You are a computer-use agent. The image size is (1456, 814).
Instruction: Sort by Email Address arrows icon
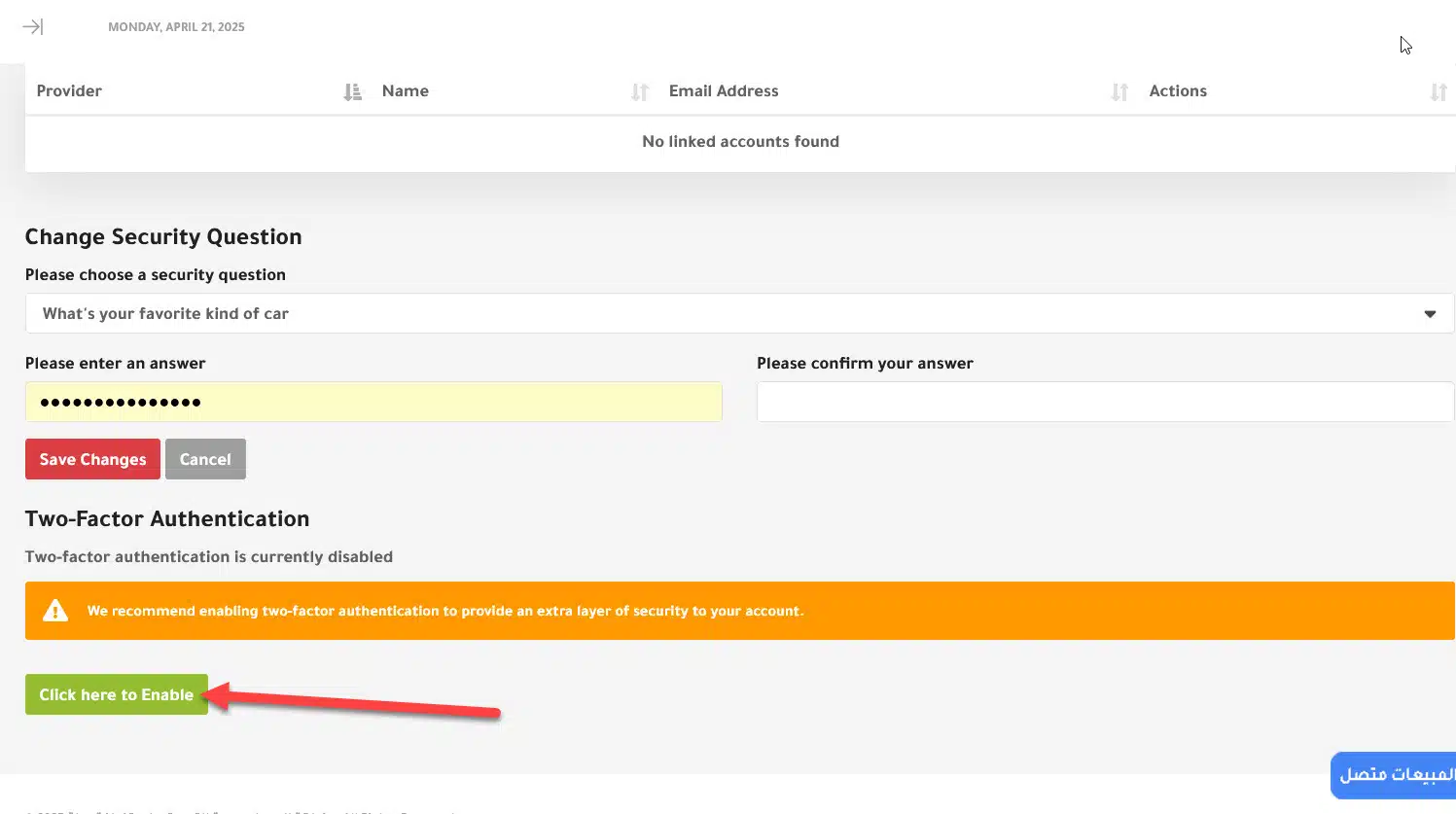pyautogui.click(x=1120, y=91)
